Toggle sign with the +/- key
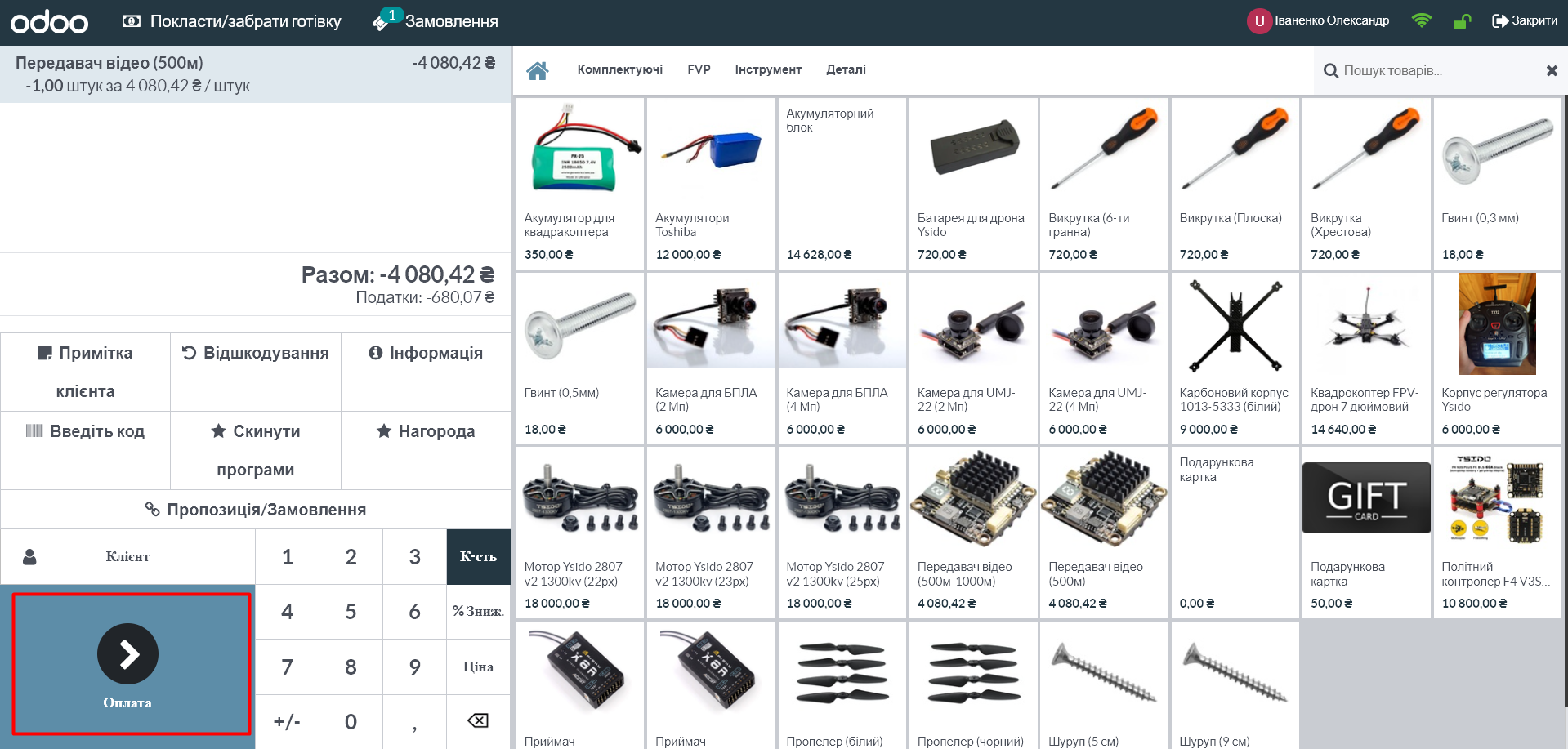The width and height of the screenshot is (1568, 749). pos(287,721)
